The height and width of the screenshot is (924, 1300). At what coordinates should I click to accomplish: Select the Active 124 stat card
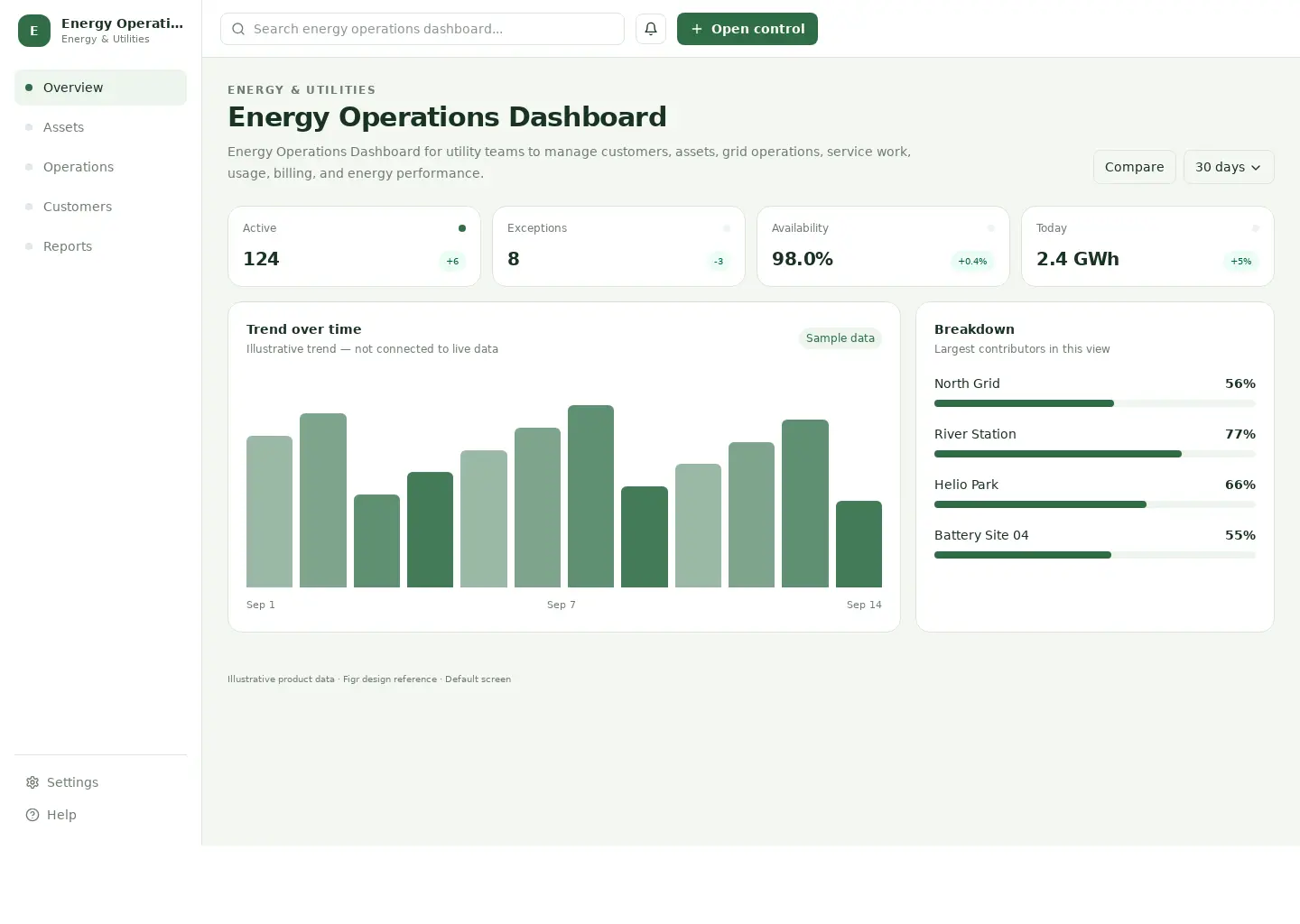coord(355,246)
